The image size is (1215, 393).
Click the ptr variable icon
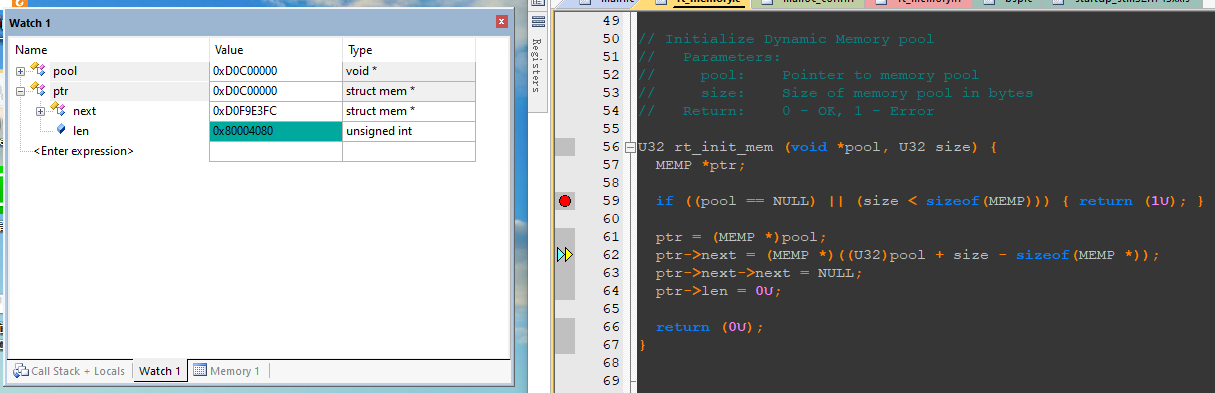(x=38, y=90)
